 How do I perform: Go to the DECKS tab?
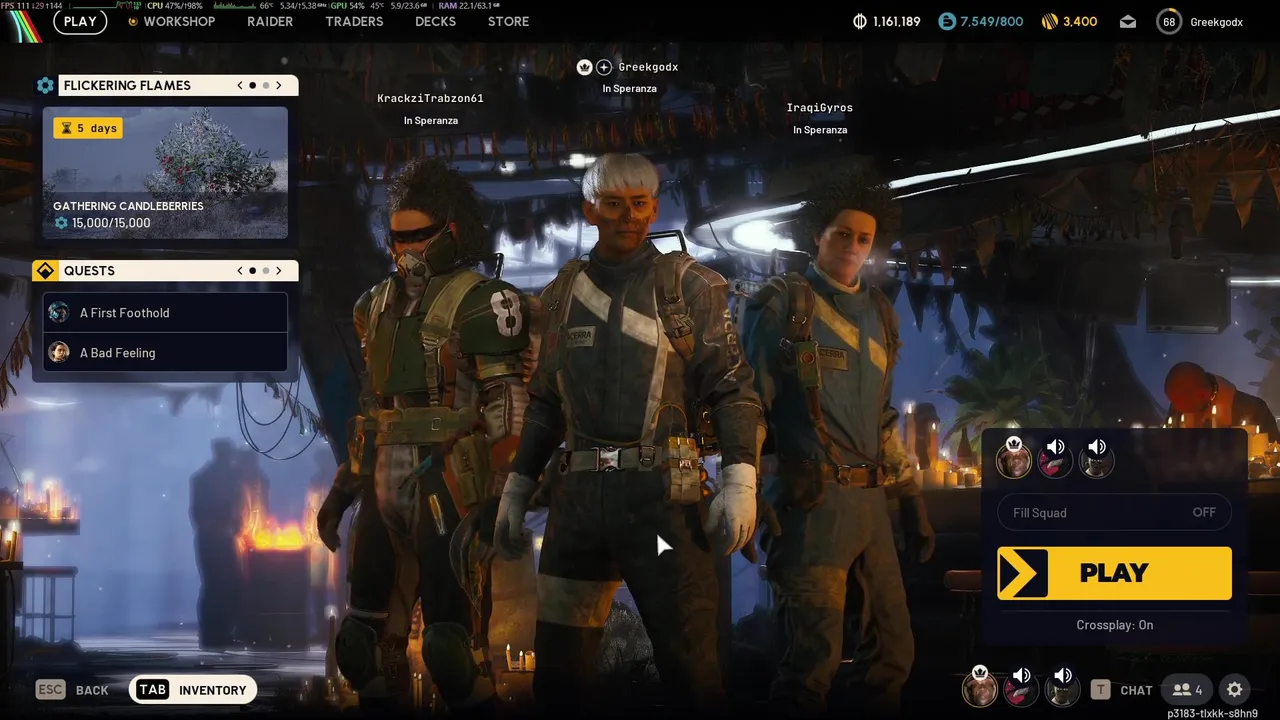(x=435, y=21)
